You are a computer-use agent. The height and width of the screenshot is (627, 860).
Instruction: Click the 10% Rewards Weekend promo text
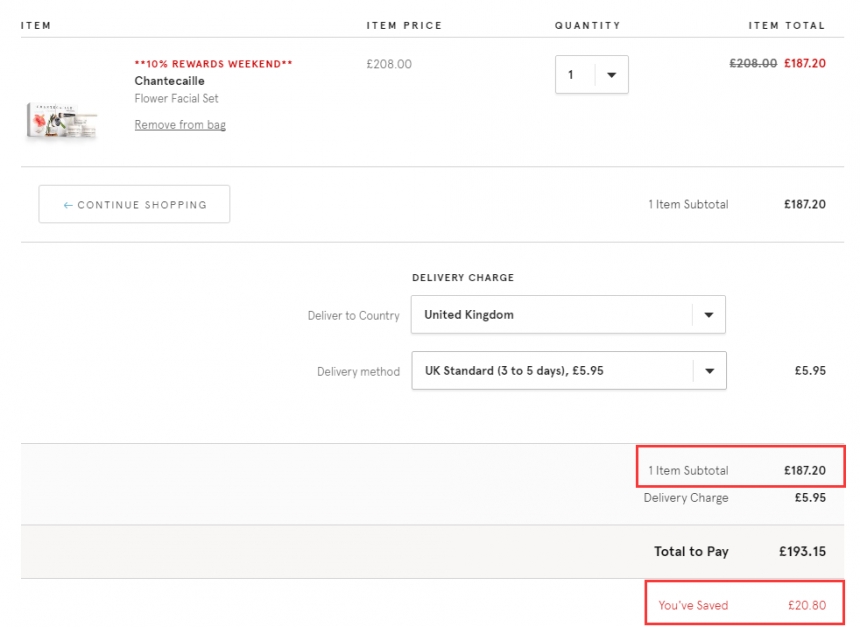(213, 64)
